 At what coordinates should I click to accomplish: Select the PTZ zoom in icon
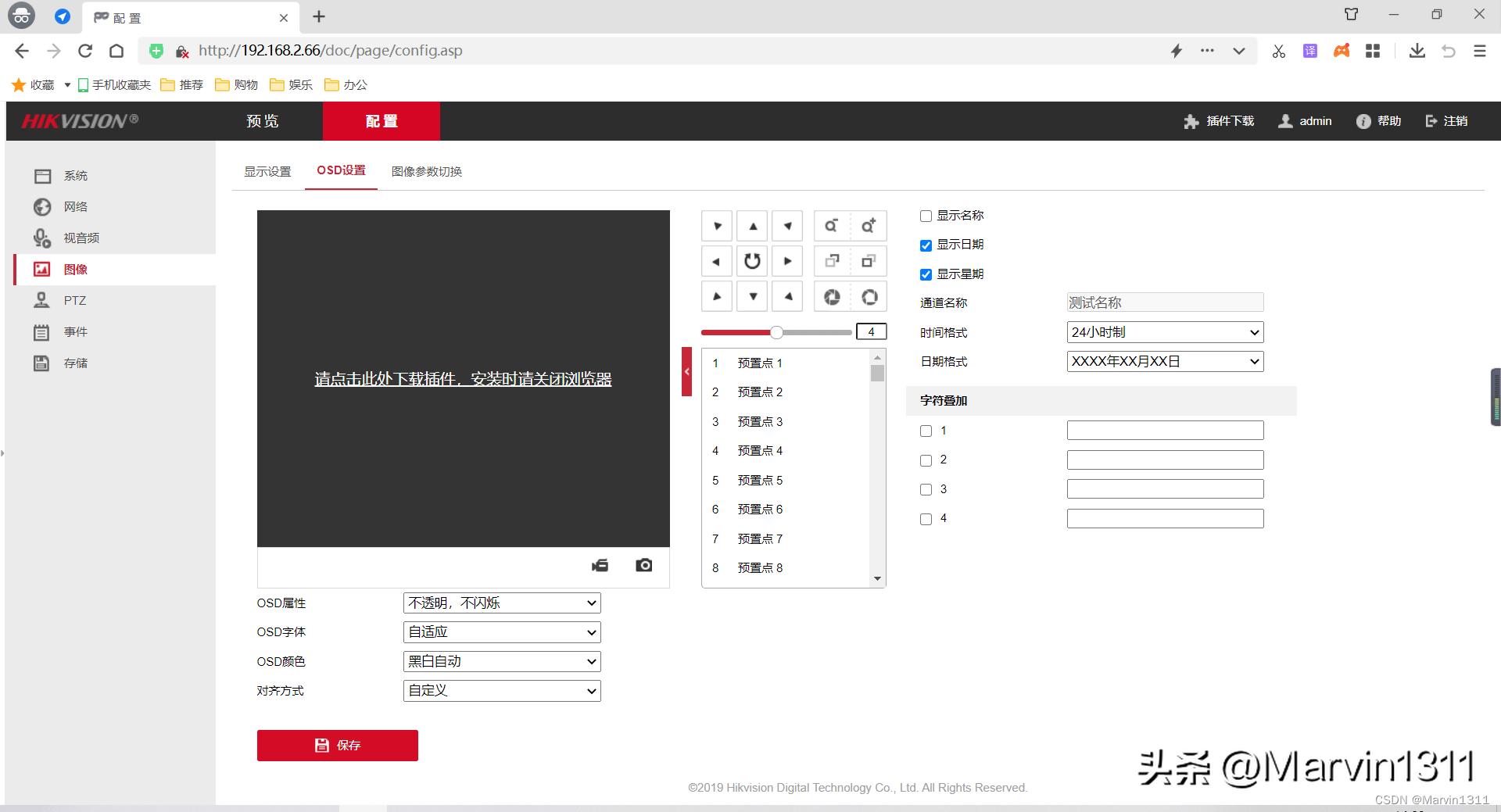click(868, 225)
